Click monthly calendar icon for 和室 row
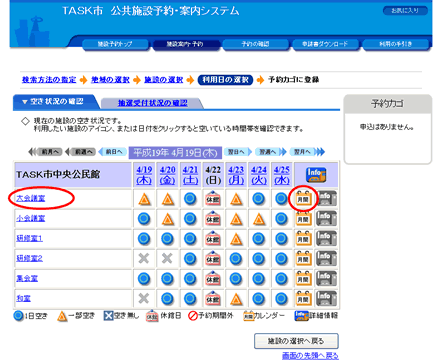 pos(303,298)
